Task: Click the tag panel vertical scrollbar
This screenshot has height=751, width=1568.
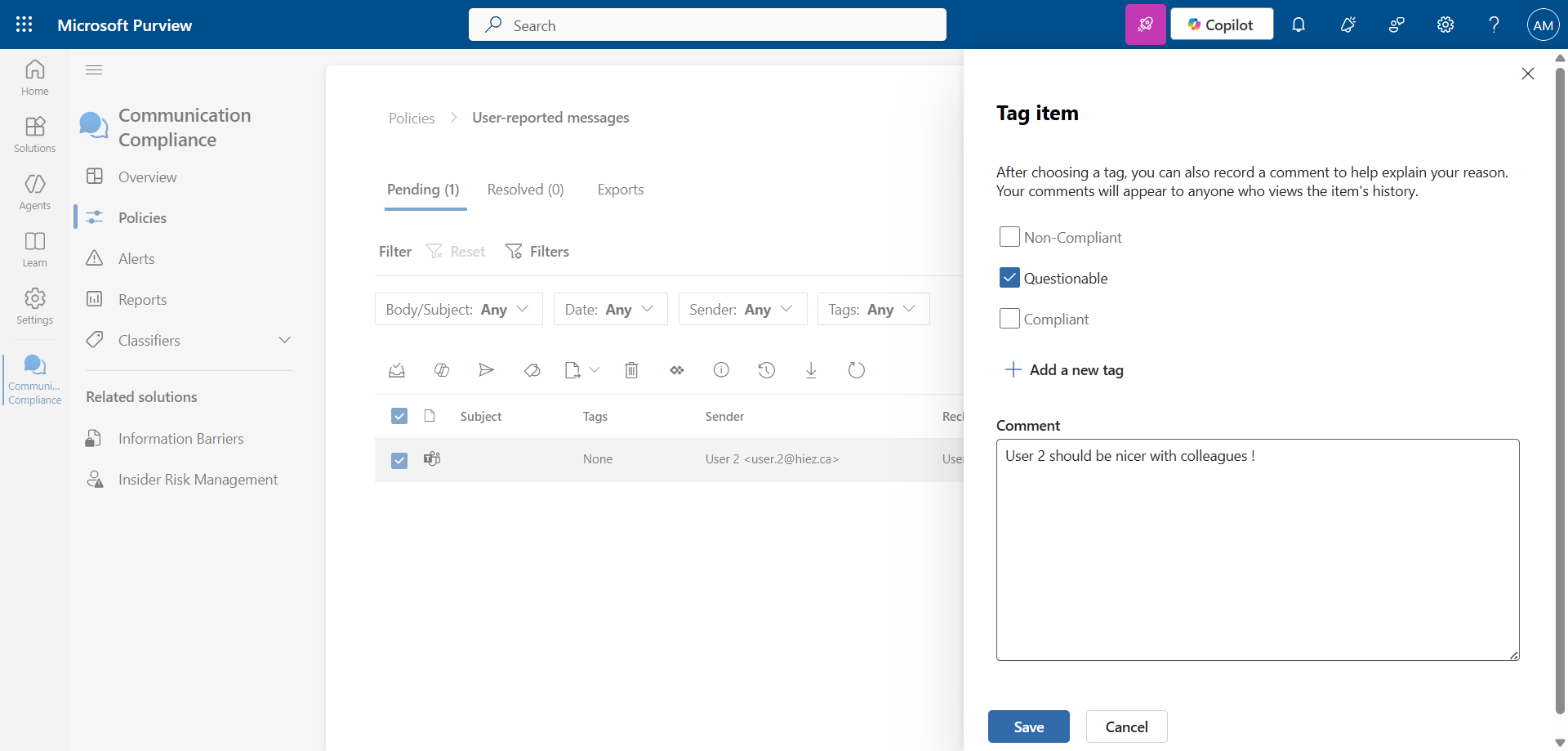Action: [x=1560, y=392]
